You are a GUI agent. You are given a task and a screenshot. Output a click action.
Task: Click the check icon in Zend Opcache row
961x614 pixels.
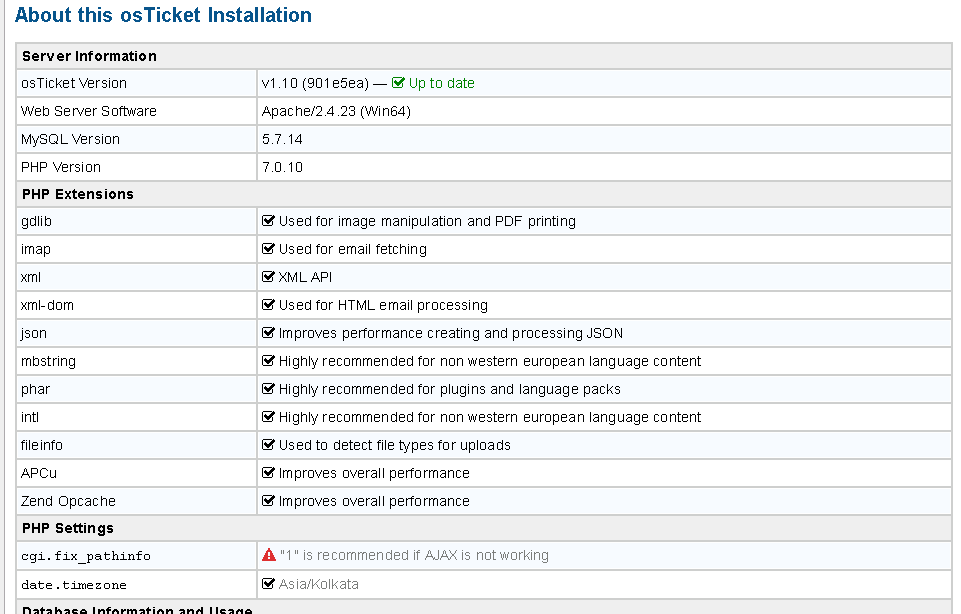[268, 501]
